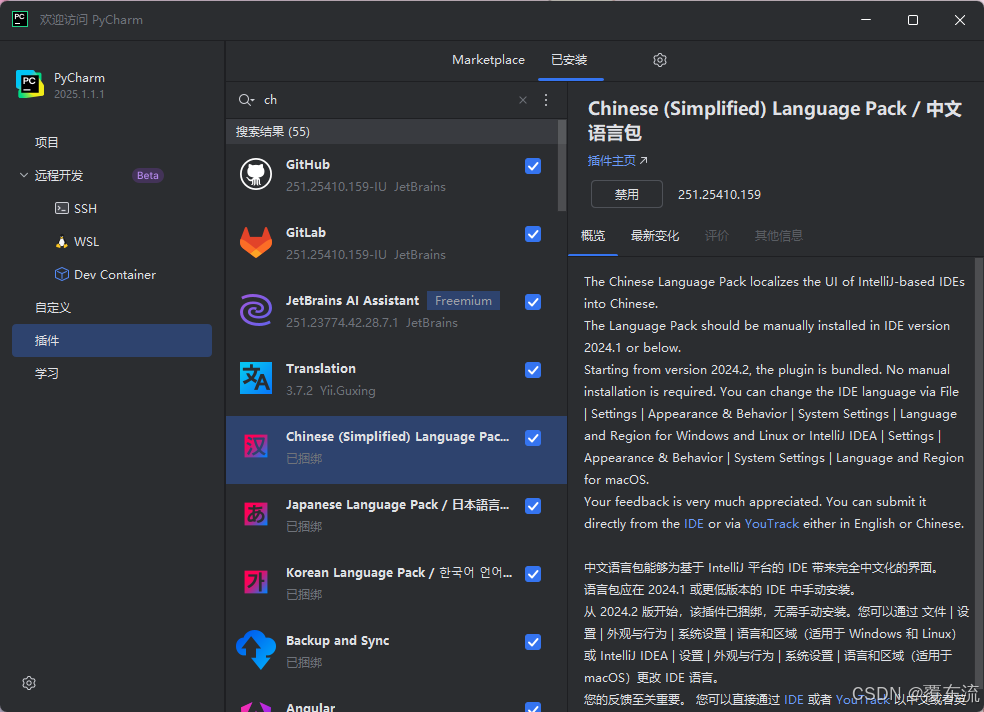Select the Backup and Sync row title

tap(338, 640)
